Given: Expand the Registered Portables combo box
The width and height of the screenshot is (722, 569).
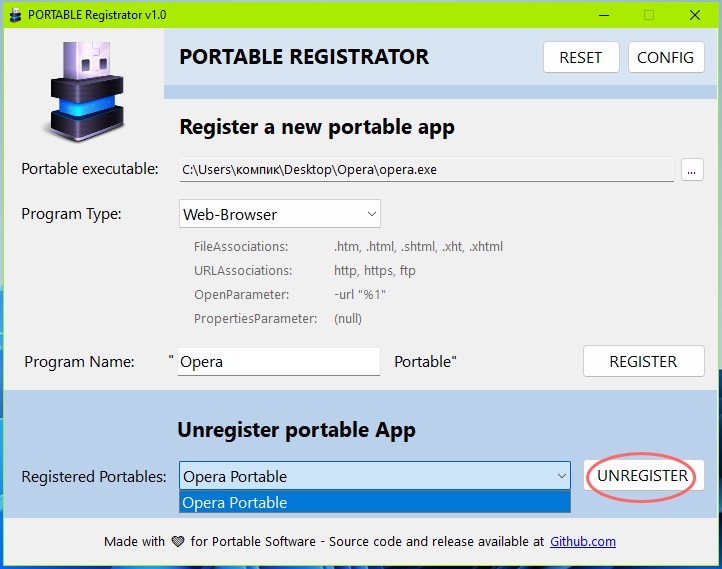Looking at the screenshot, I should point(374,476).
